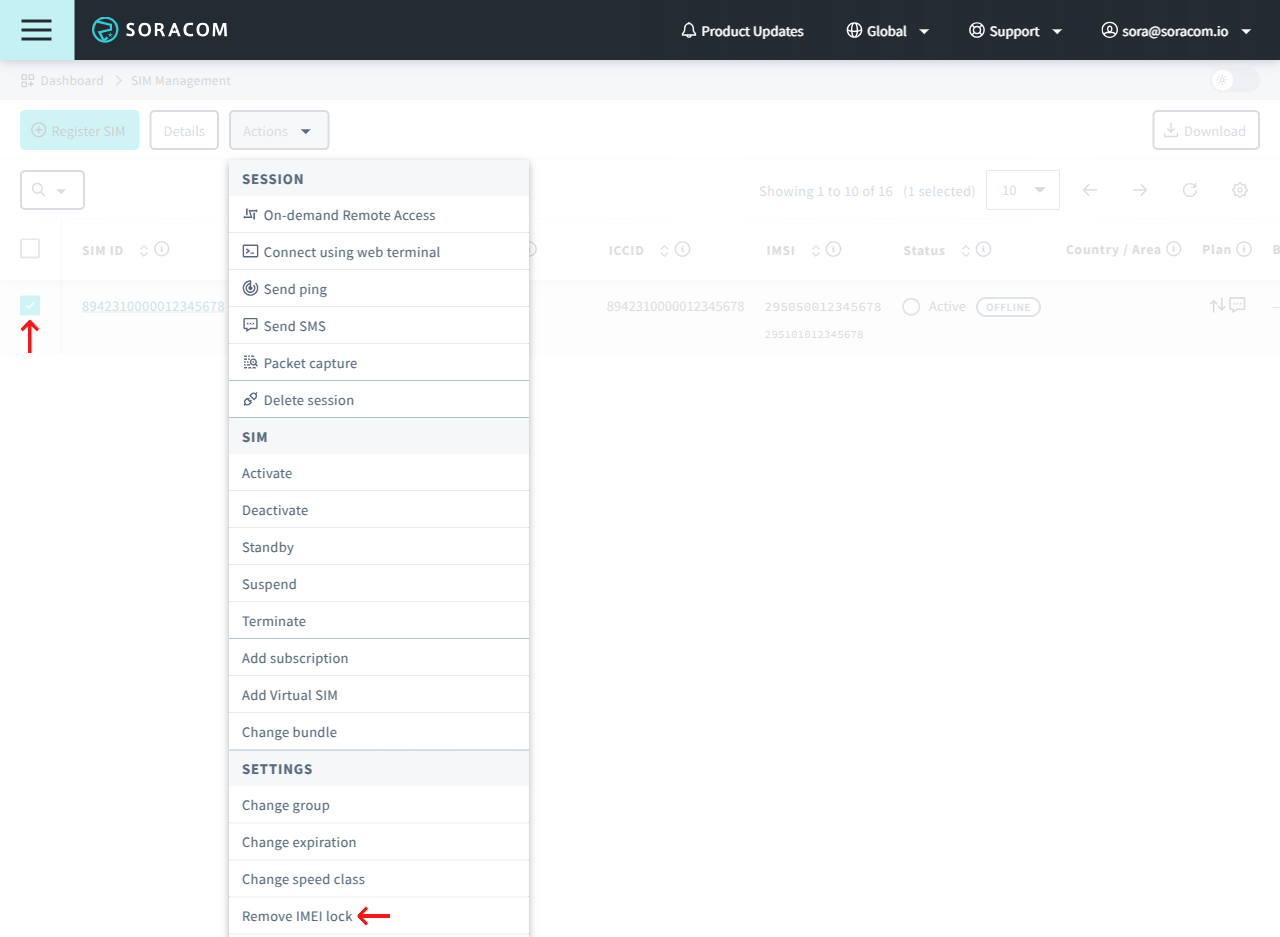The image size is (1280, 937).
Task: Click the Product Updates bell icon
Action: [x=688, y=31]
